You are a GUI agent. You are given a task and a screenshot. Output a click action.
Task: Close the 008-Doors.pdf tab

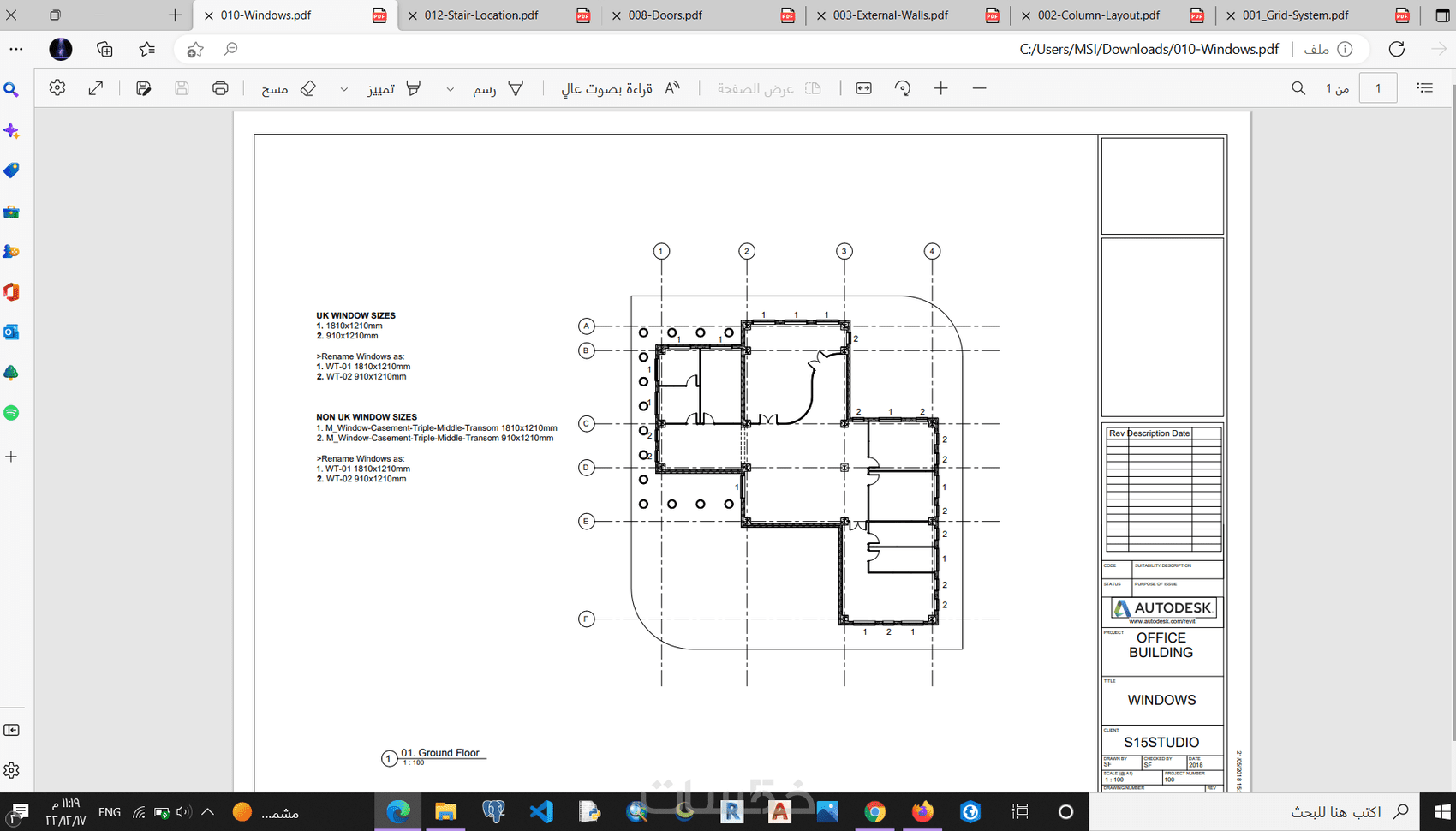click(617, 15)
